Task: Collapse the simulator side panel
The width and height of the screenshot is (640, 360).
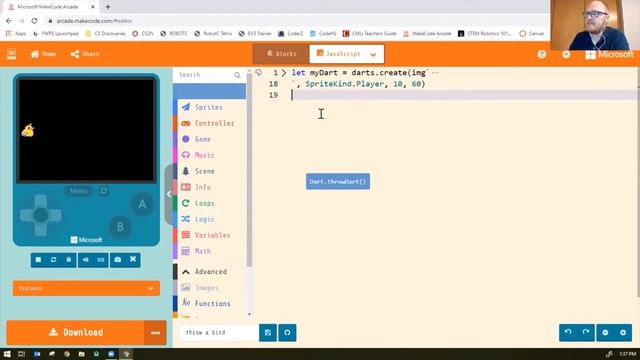Action: (x=169, y=195)
